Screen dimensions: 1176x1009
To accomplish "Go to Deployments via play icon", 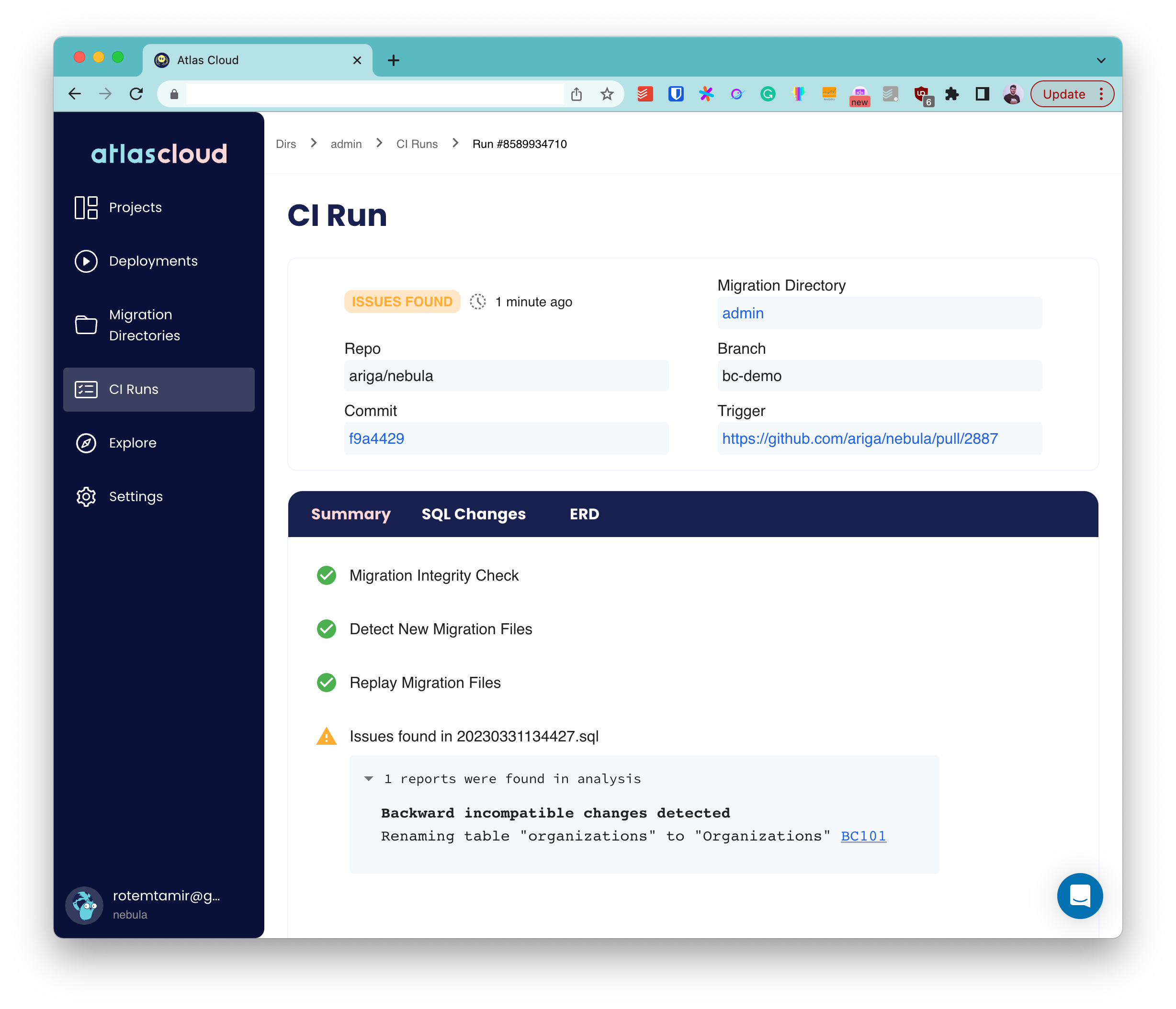I will (x=86, y=261).
